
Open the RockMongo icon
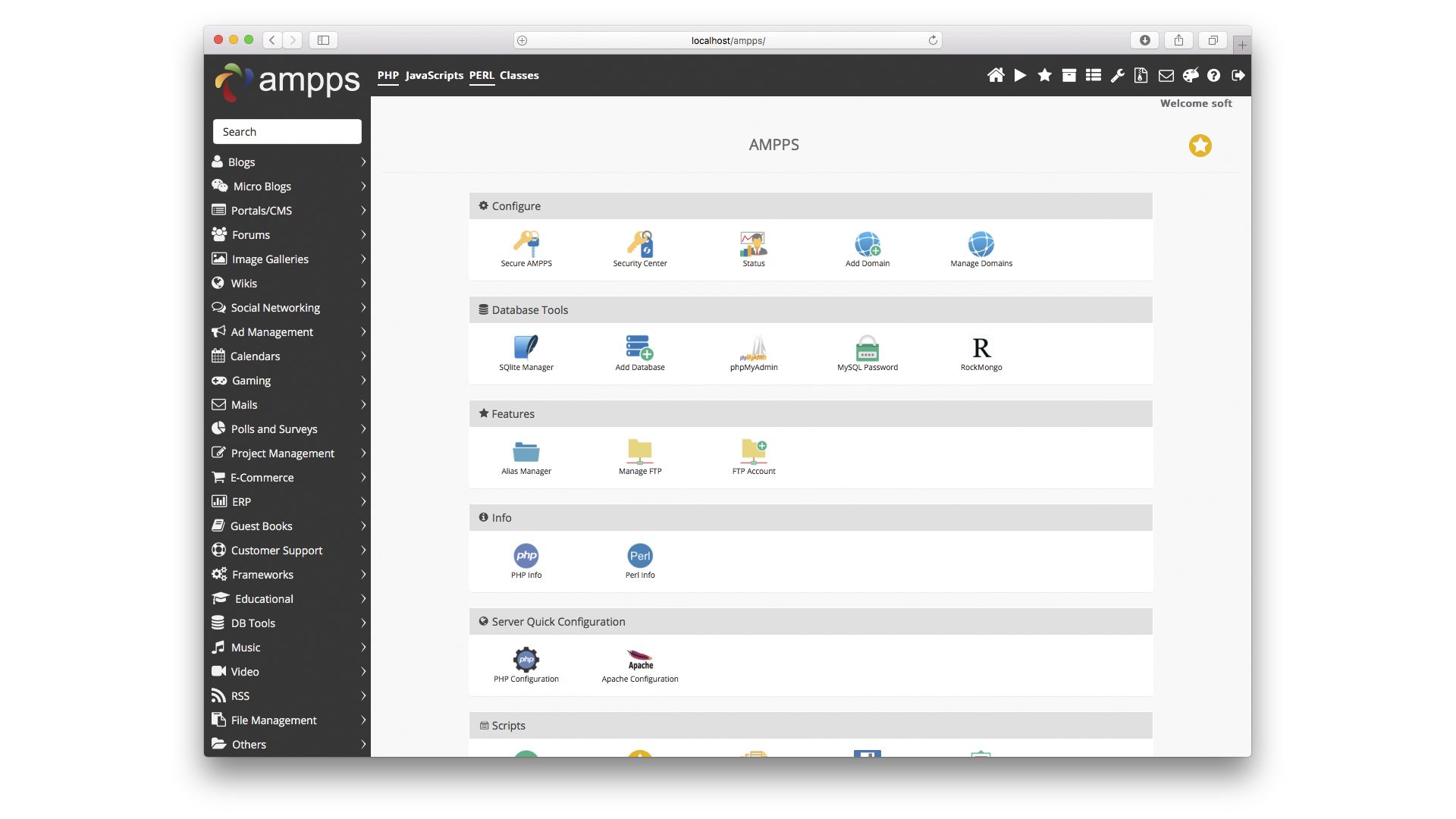click(x=981, y=348)
